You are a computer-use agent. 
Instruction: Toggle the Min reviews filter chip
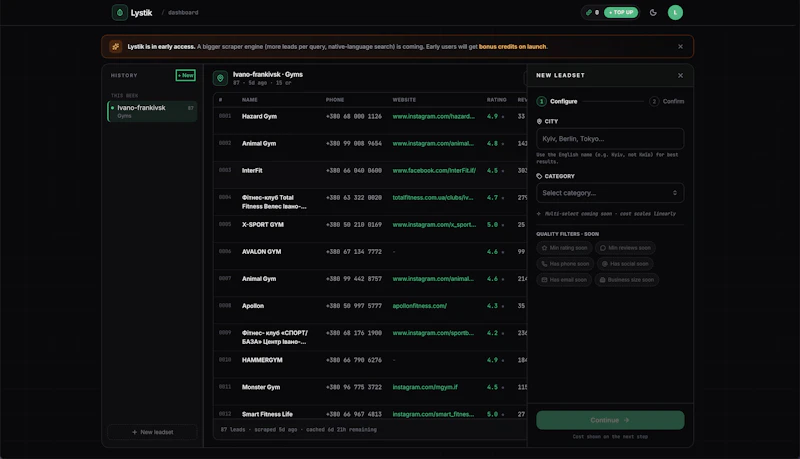[626, 248]
